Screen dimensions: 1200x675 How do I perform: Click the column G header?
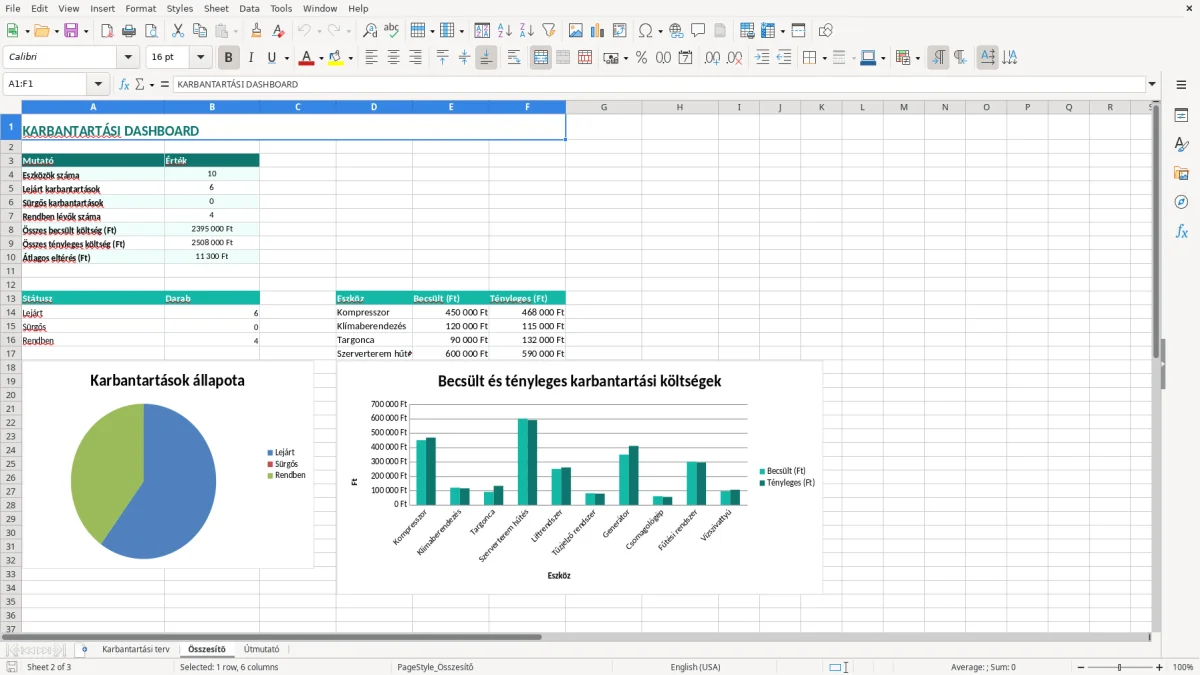pos(604,107)
